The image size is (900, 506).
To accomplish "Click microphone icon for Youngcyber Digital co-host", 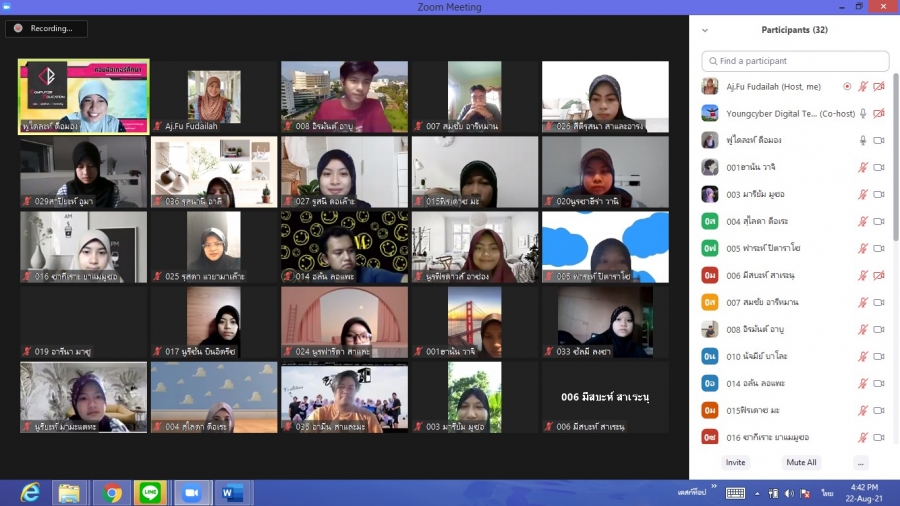I will [x=863, y=114].
